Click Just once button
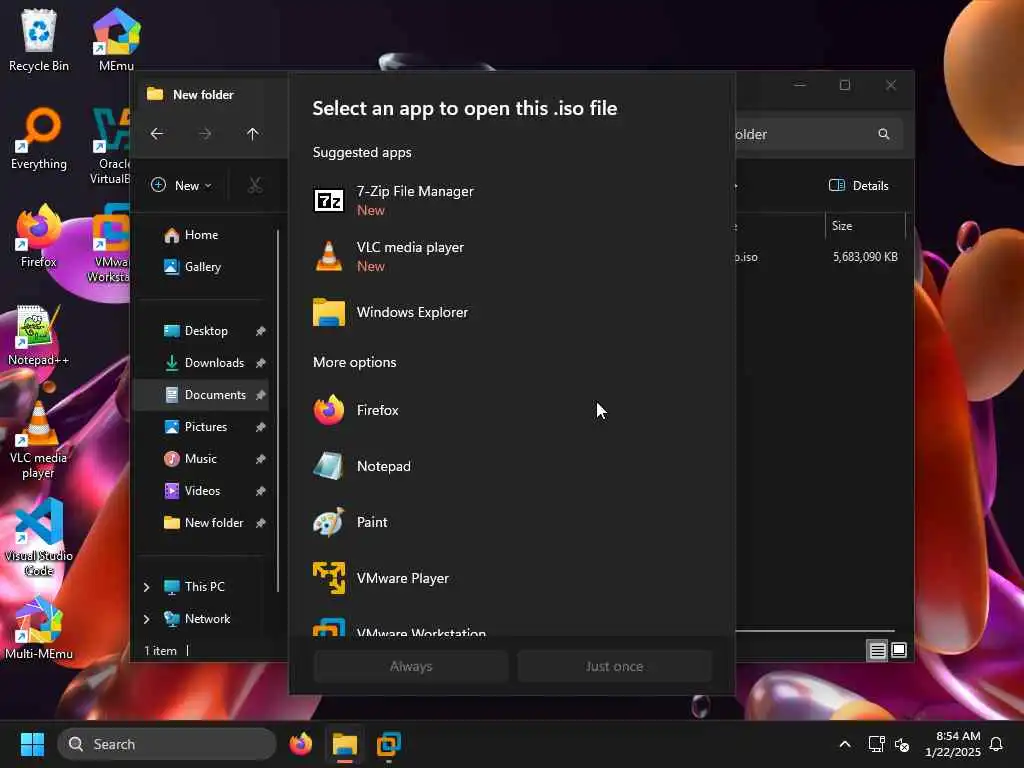 click(614, 667)
